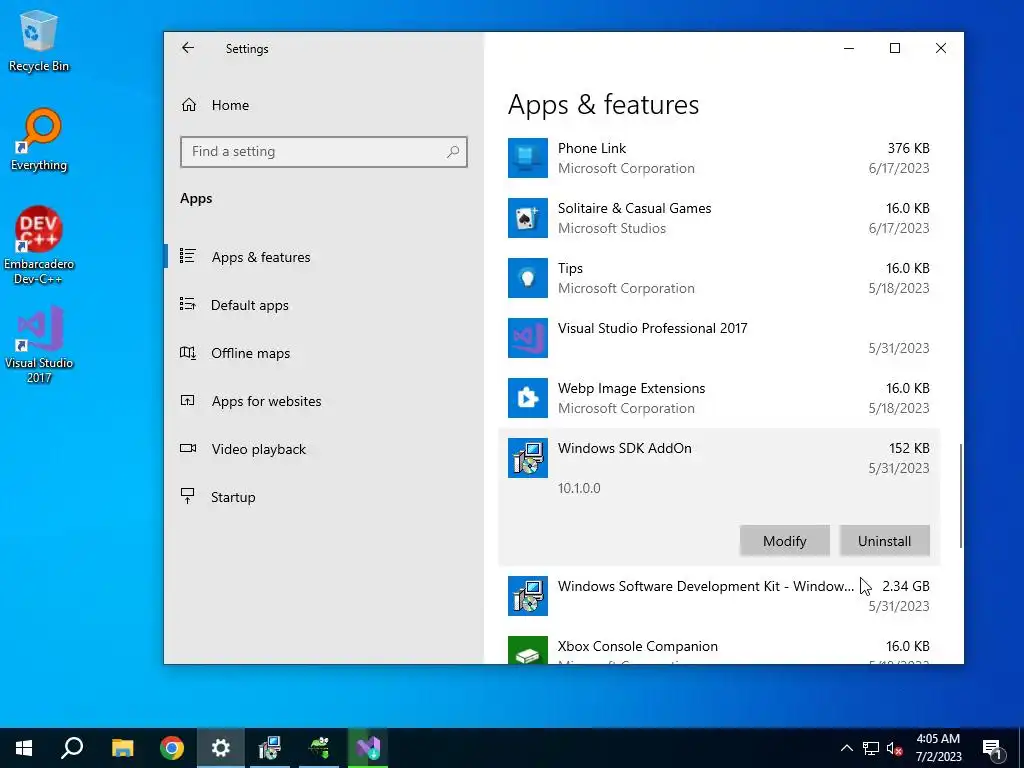Open taskbar search
Image resolution: width=1024 pixels, height=768 pixels.
72,748
